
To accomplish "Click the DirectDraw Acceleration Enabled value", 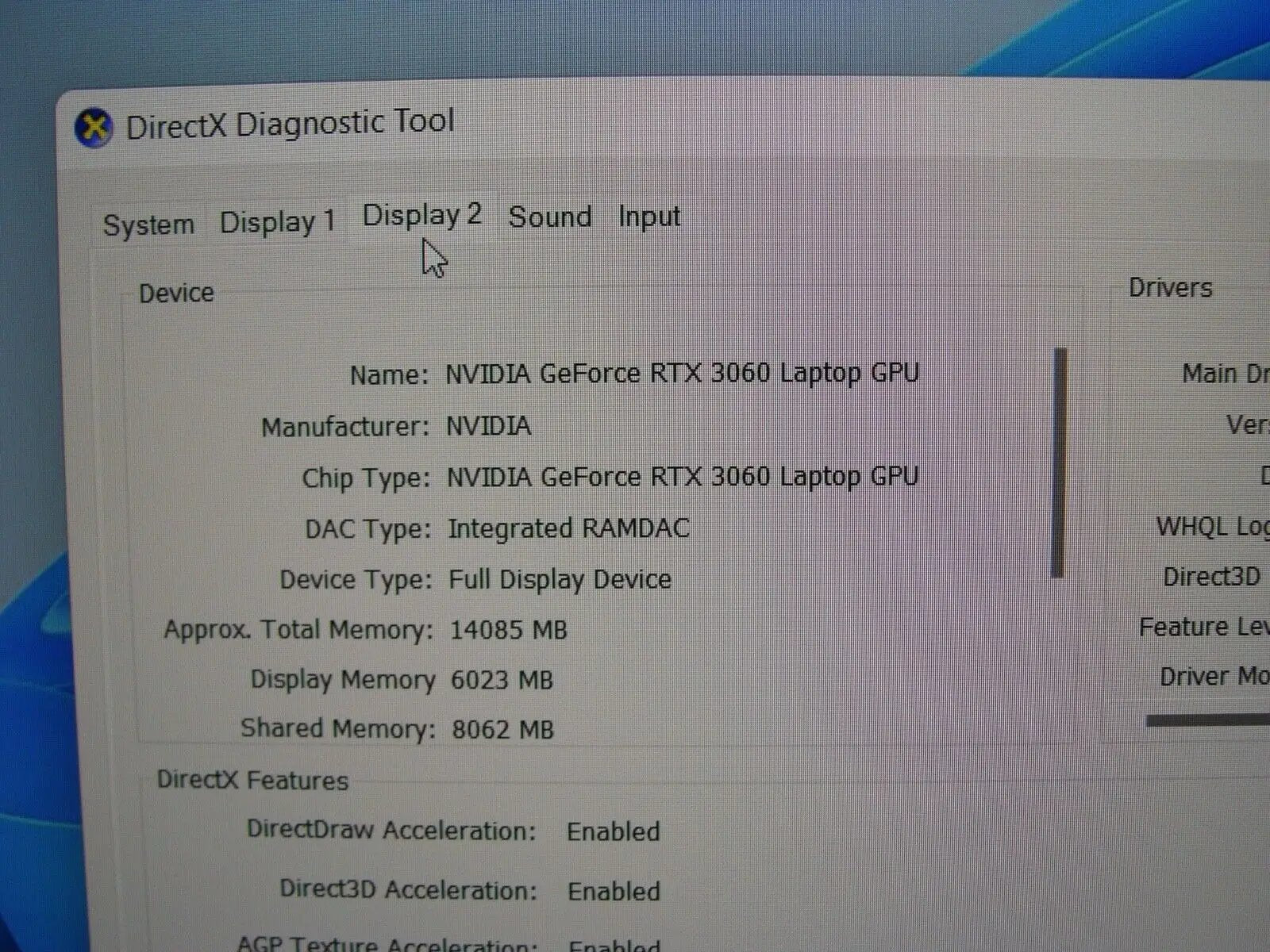I will (614, 831).
